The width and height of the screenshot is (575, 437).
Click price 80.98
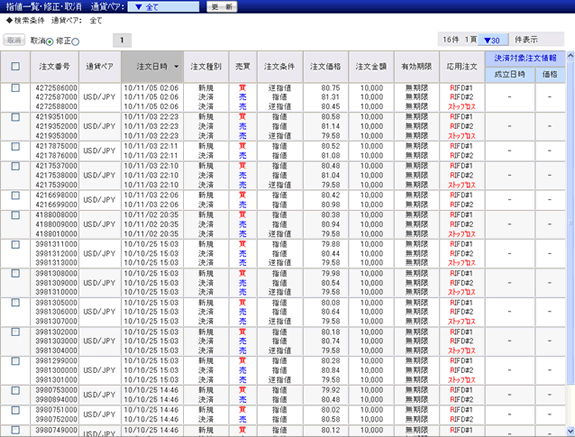pyautogui.click(x=330, y=205)
